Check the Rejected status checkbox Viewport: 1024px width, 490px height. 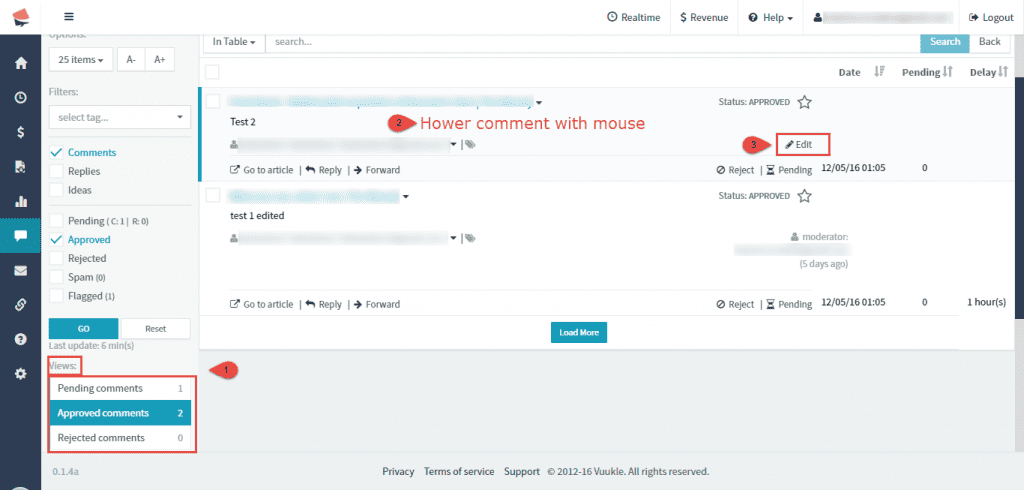(57, 258)
